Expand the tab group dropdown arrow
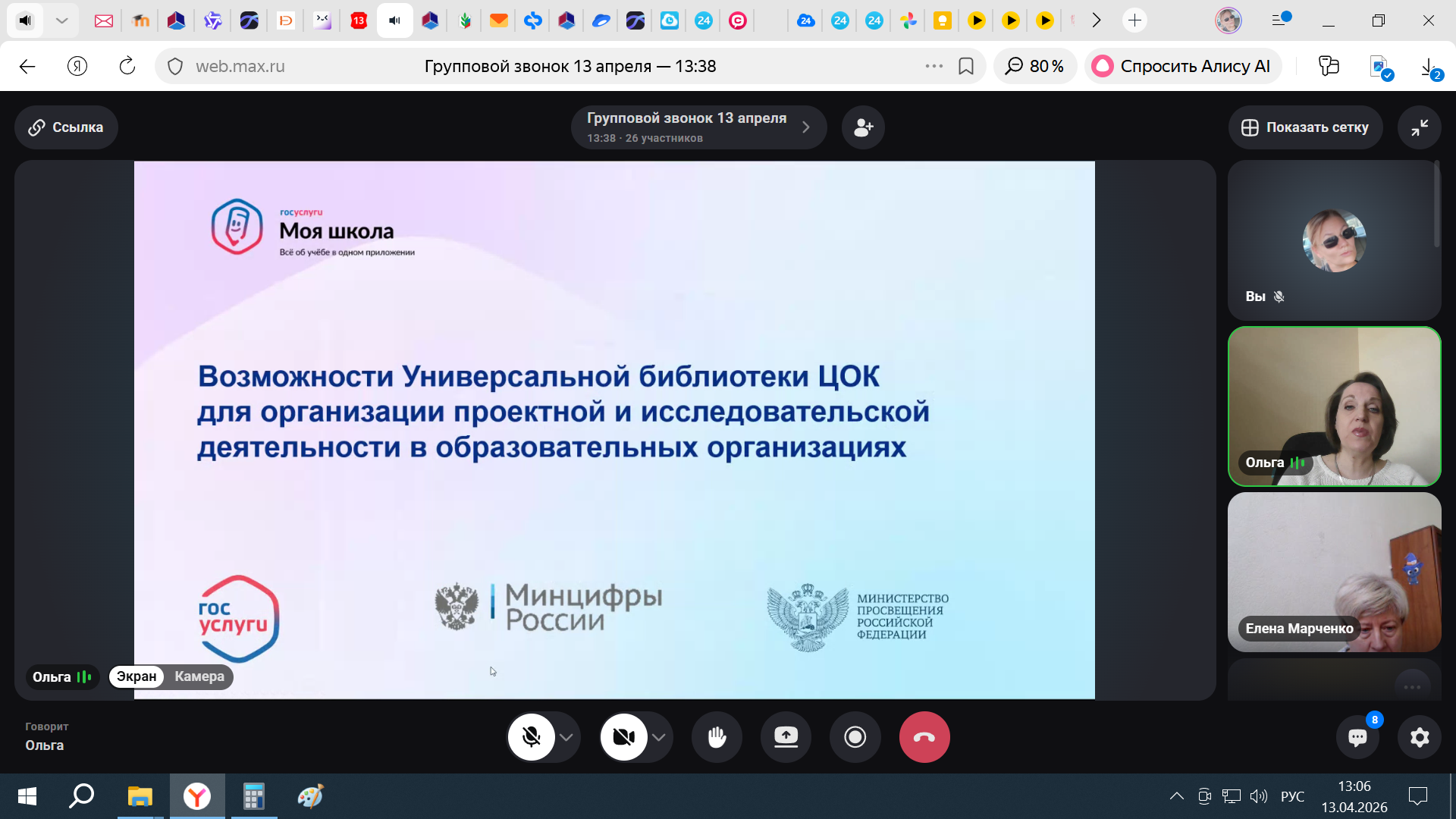This screenshot has height=819, width=1456. (x=62, y=20)
